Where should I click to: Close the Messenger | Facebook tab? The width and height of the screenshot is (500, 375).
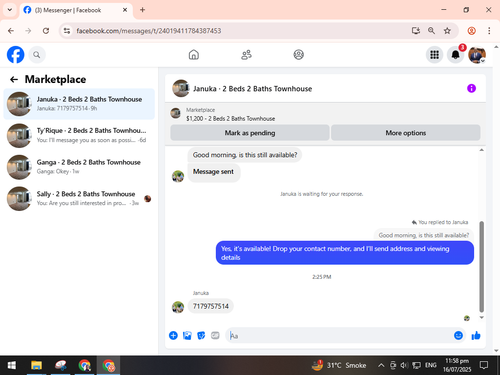(125, 10)
